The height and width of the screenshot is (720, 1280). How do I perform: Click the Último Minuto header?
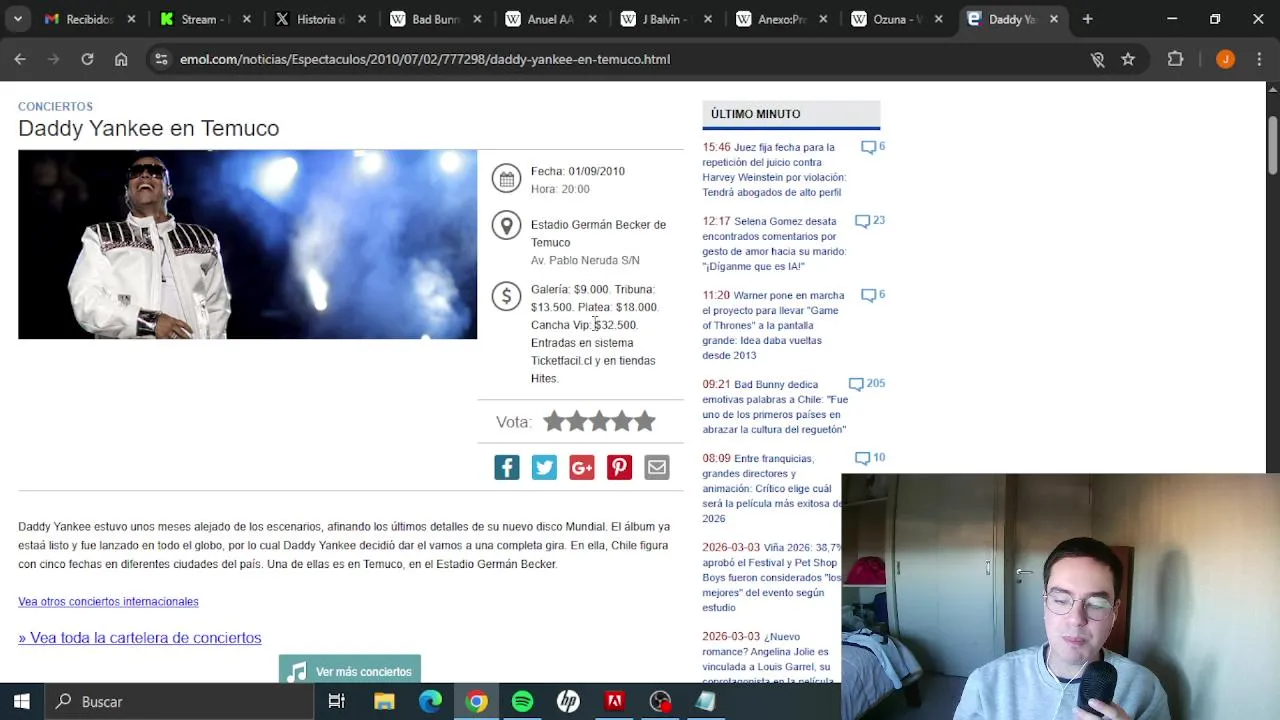click(x=791, y=114)
